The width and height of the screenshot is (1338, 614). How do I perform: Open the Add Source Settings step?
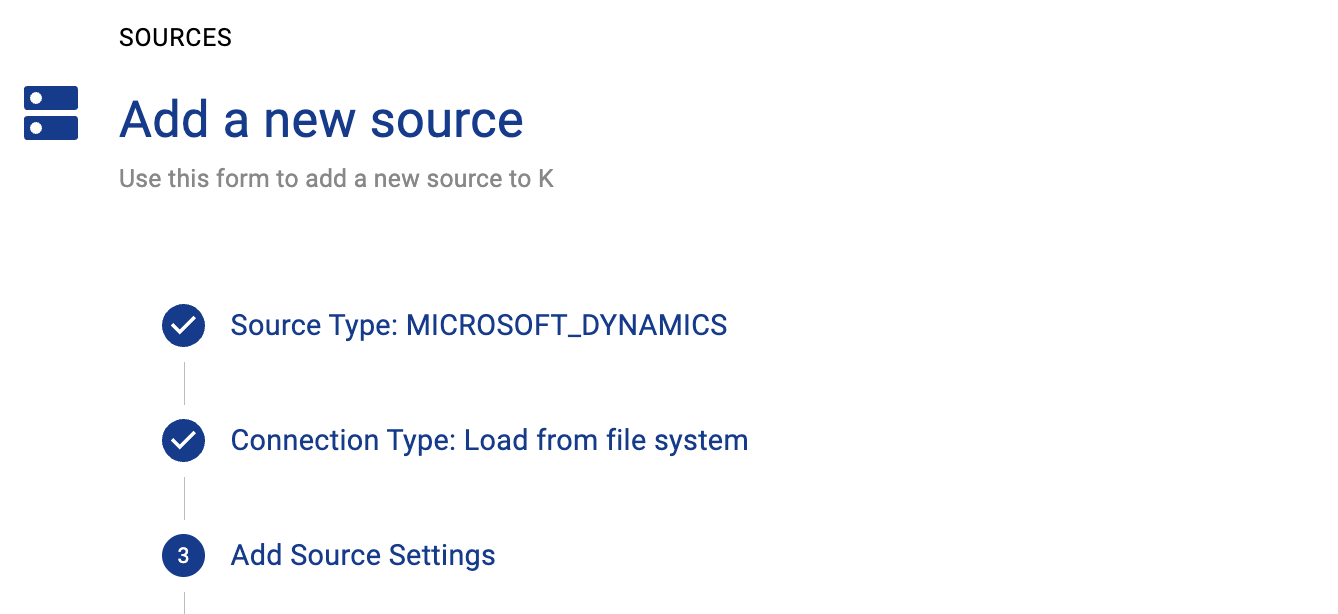(363, 556)
